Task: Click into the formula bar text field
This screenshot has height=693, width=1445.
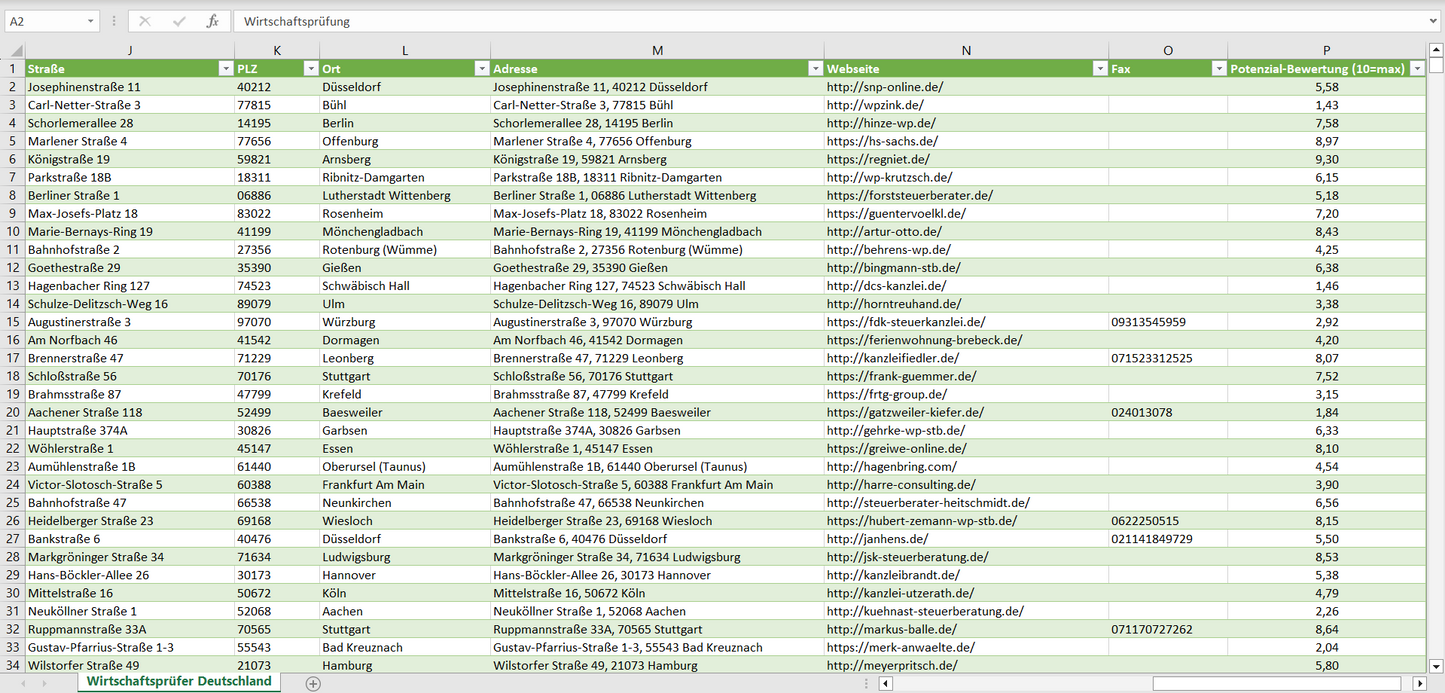Action: pos(800,21)
